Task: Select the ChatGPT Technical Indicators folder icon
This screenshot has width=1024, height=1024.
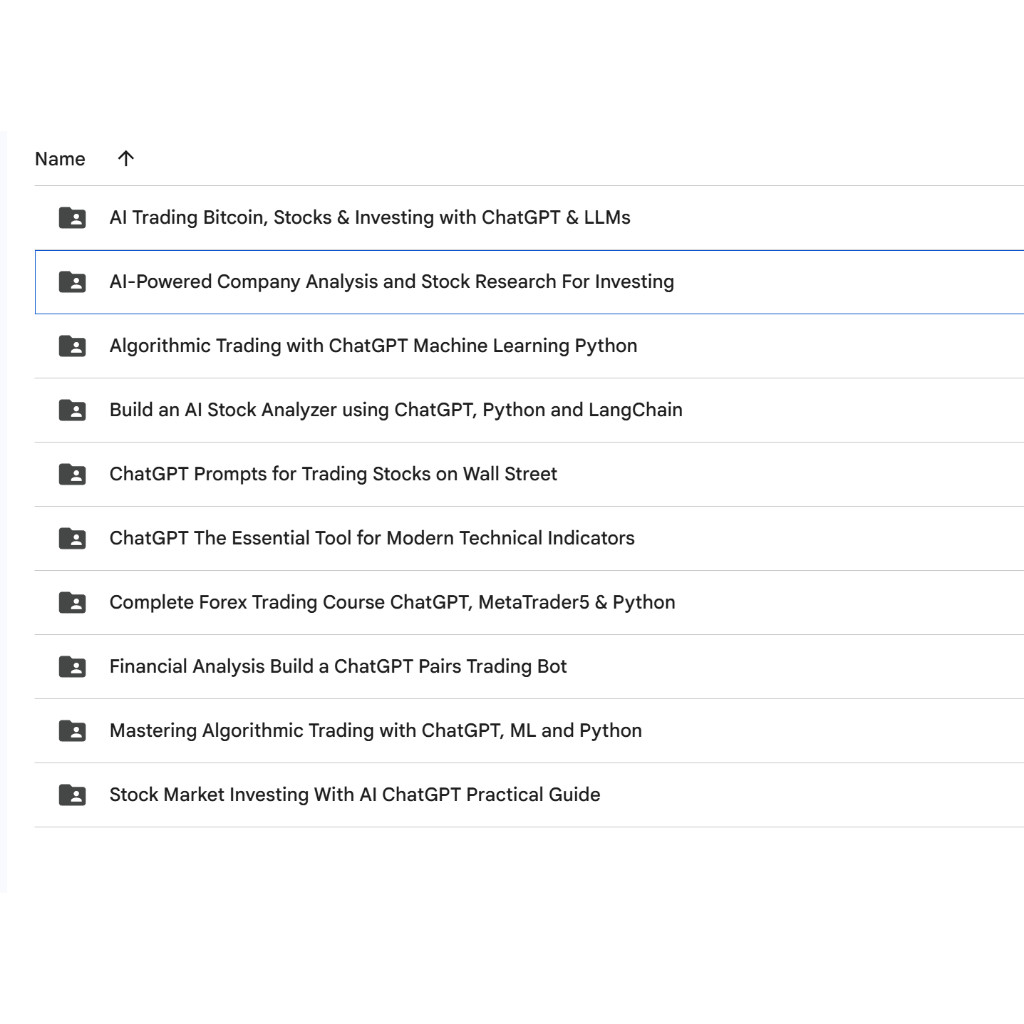Action: coord(71,538)
